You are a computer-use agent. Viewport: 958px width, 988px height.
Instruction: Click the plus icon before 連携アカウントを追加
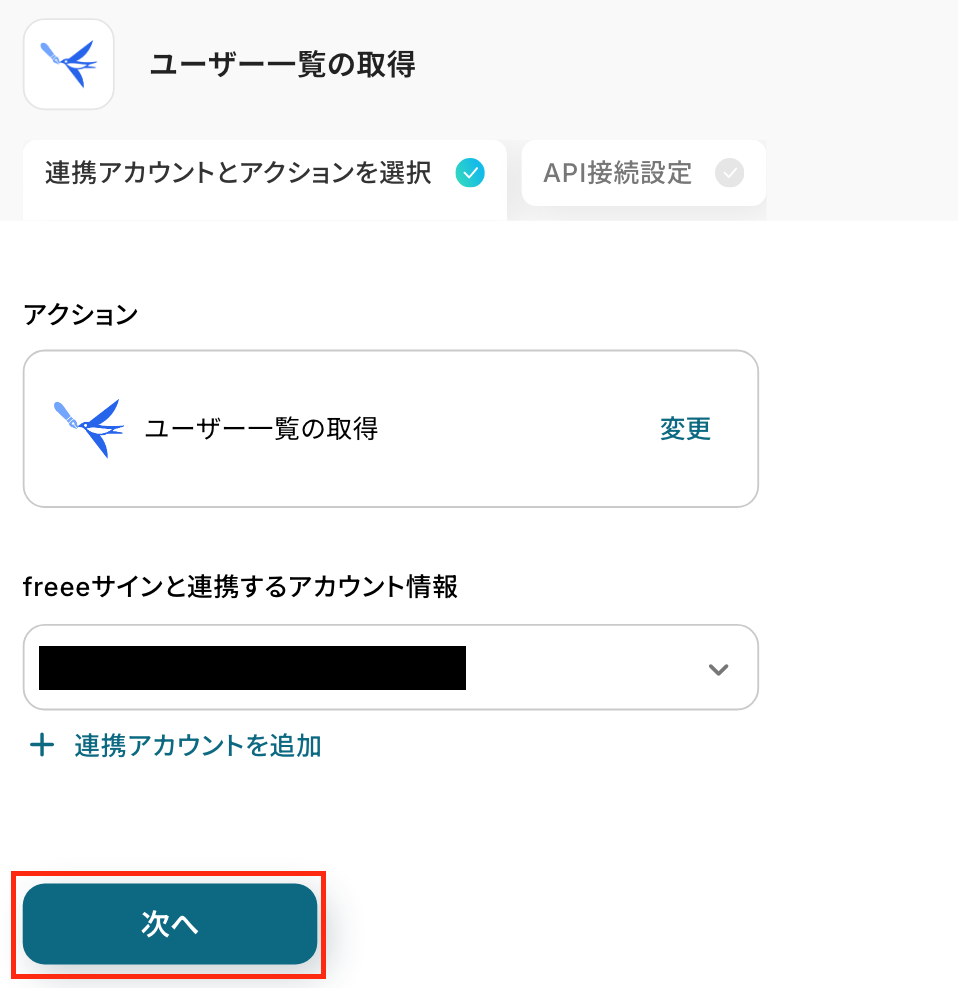41,746
